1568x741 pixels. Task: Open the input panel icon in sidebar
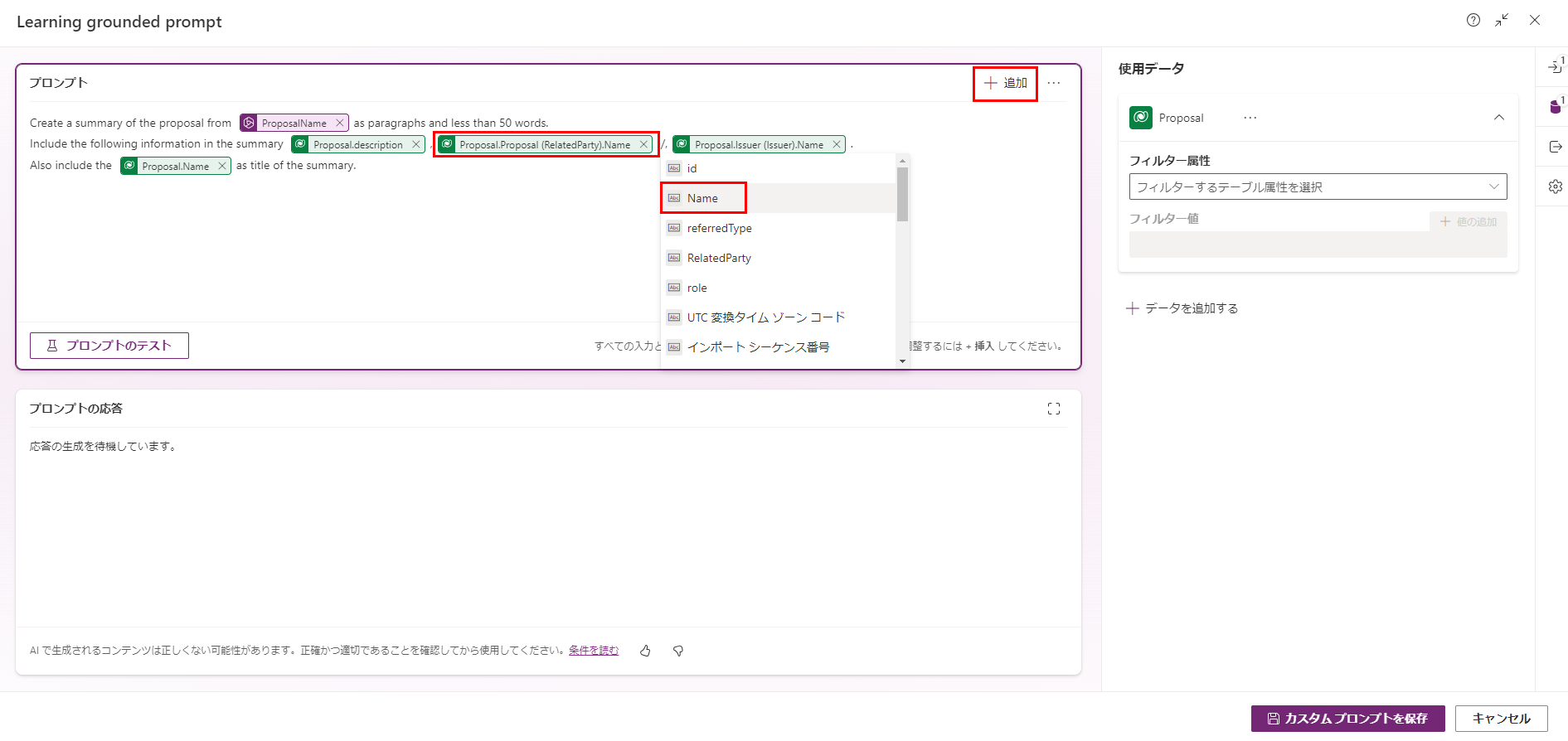tap(1555, 67)
